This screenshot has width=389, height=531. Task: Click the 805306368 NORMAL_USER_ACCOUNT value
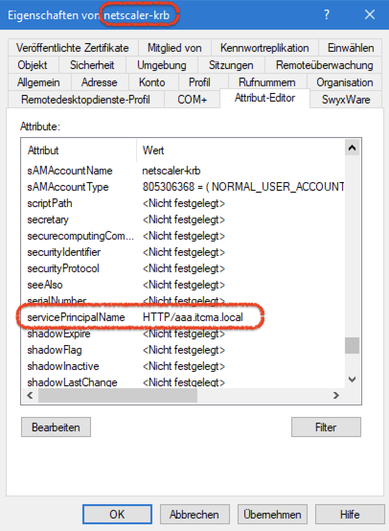[x=243, y=187]
